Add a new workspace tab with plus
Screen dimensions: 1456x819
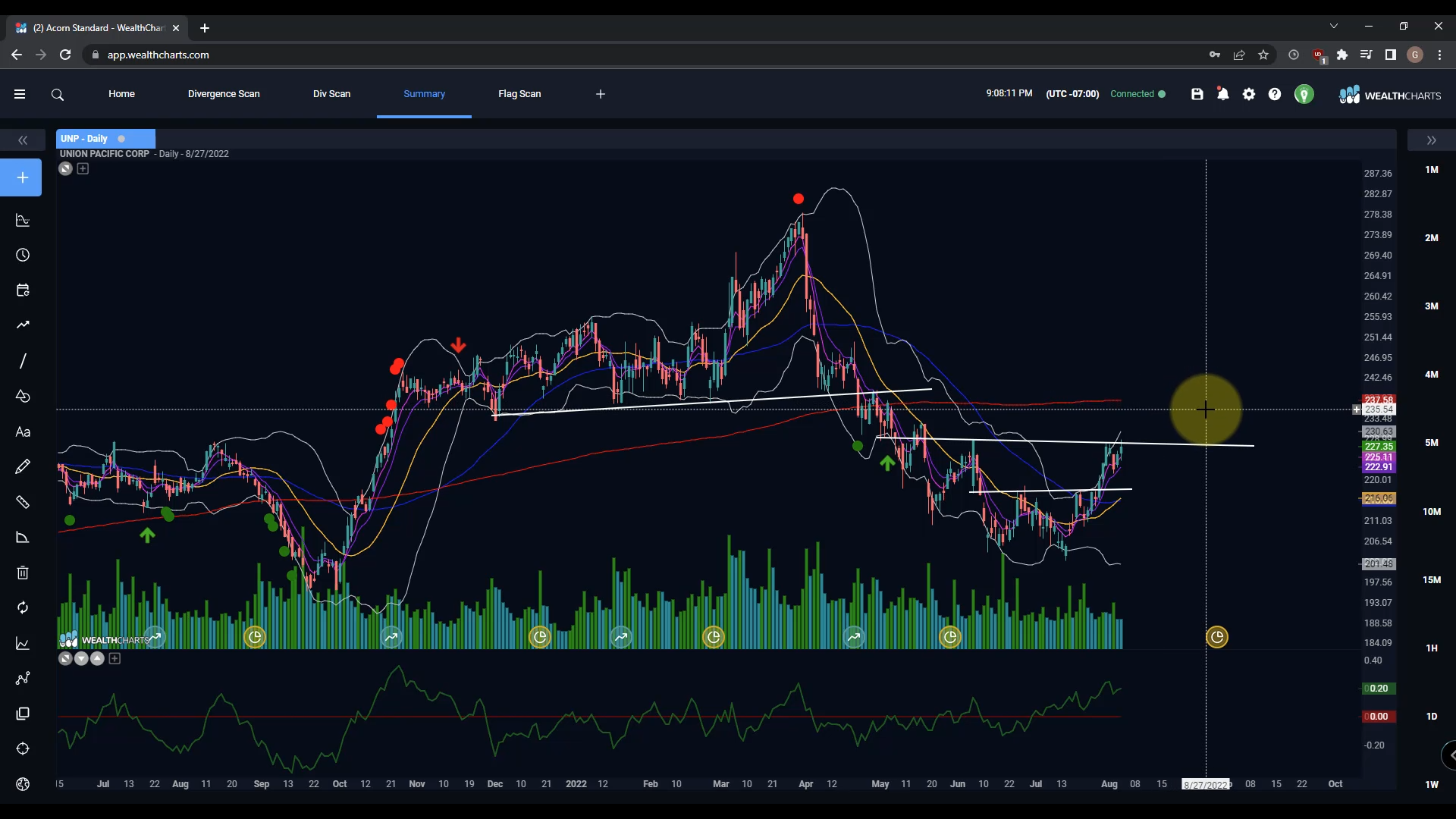click(601, 94)
